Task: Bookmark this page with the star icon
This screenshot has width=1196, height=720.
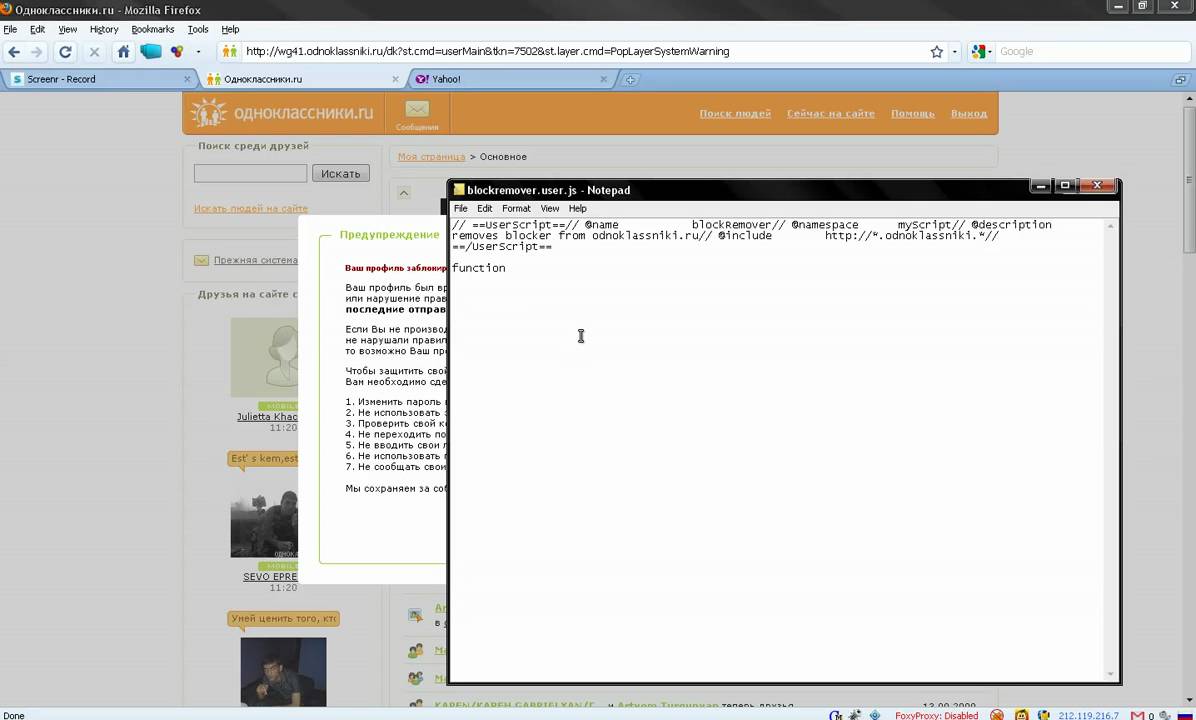Action: click(x=937, y=52)
